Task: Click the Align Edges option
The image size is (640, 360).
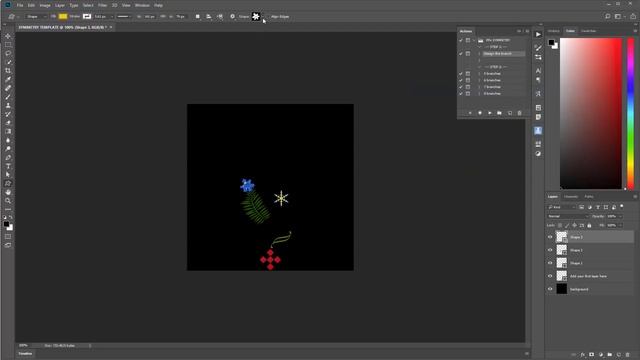Action: [280, 17]
